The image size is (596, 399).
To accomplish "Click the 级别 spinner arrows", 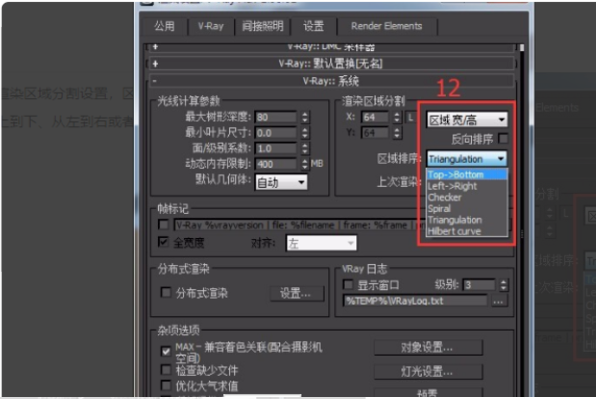I will click(504, 285).
